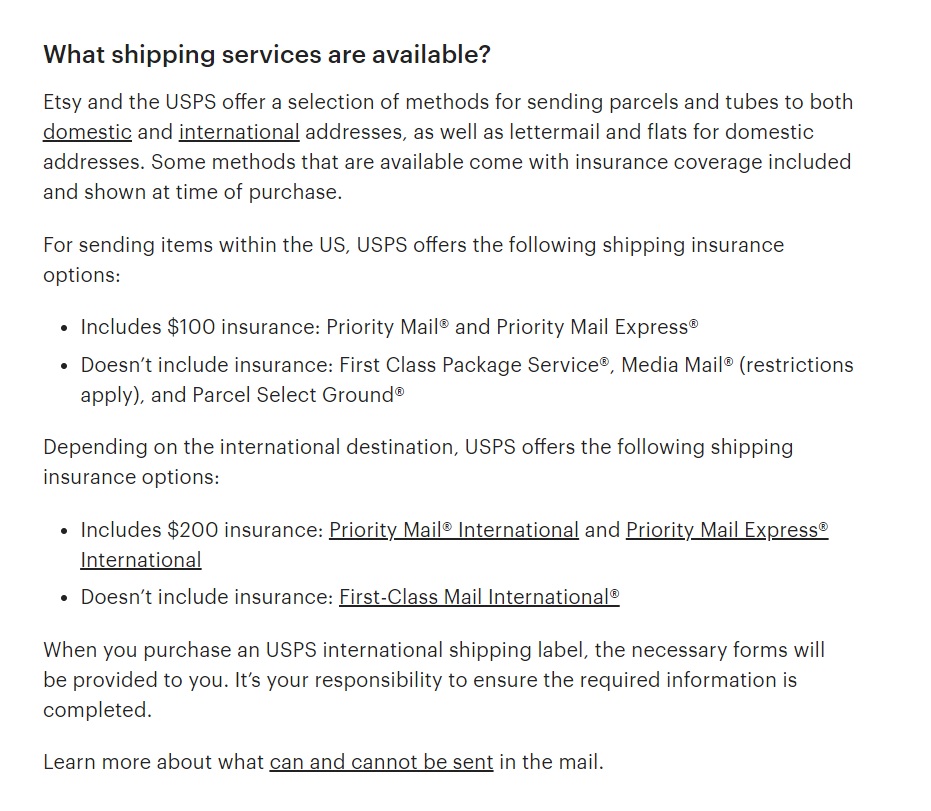Open the Priority Mail Express® International link
The image size is (931, 811).
(726, 530)
